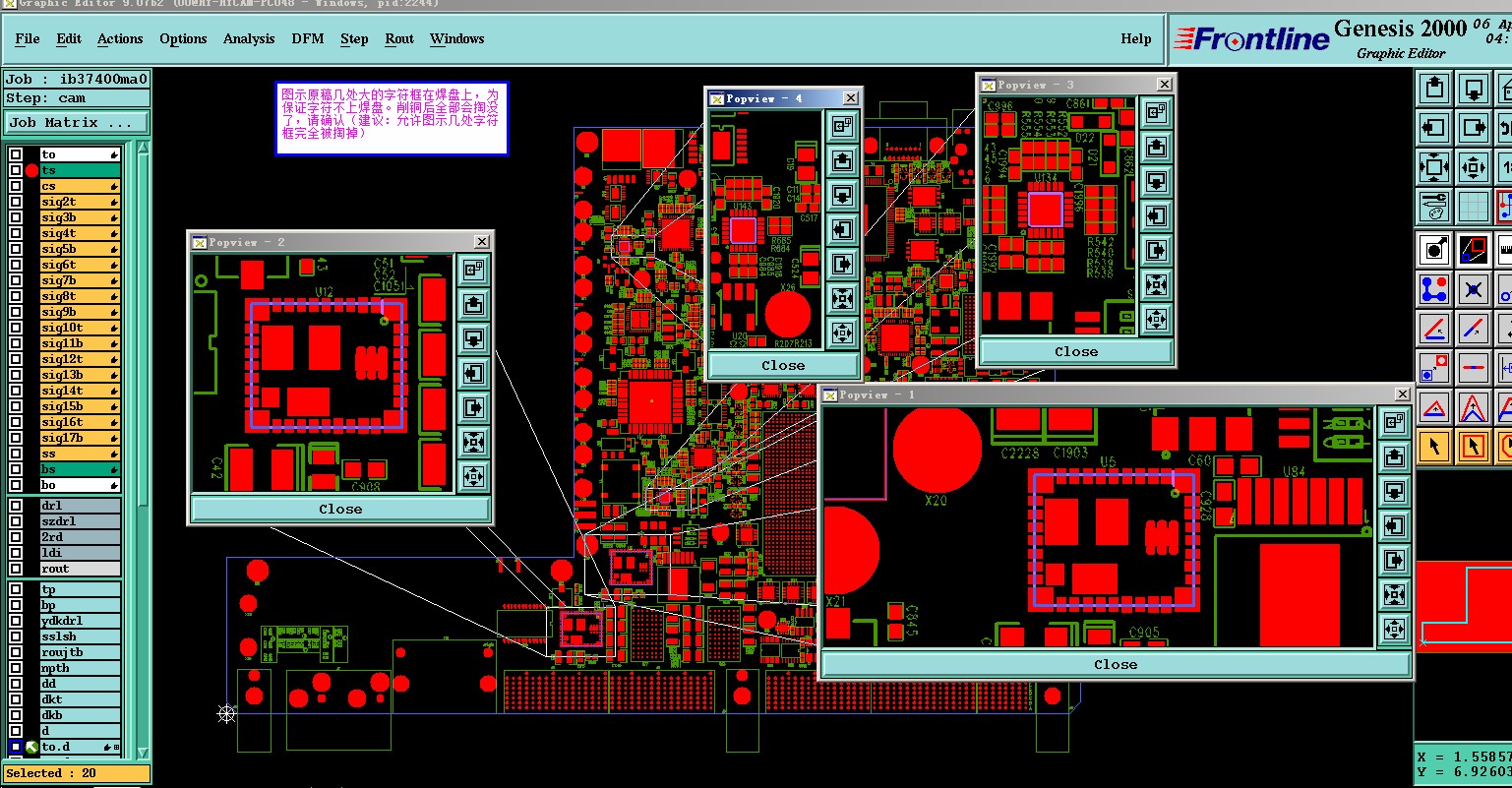Toggle checkbox for layer ydkdrl

coord(16,621)
